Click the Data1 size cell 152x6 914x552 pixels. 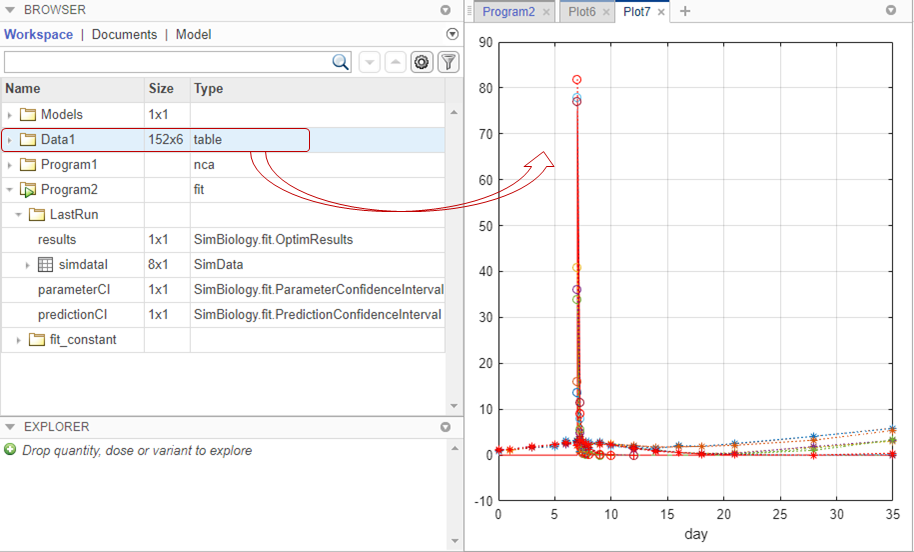(x=166, y=139)
